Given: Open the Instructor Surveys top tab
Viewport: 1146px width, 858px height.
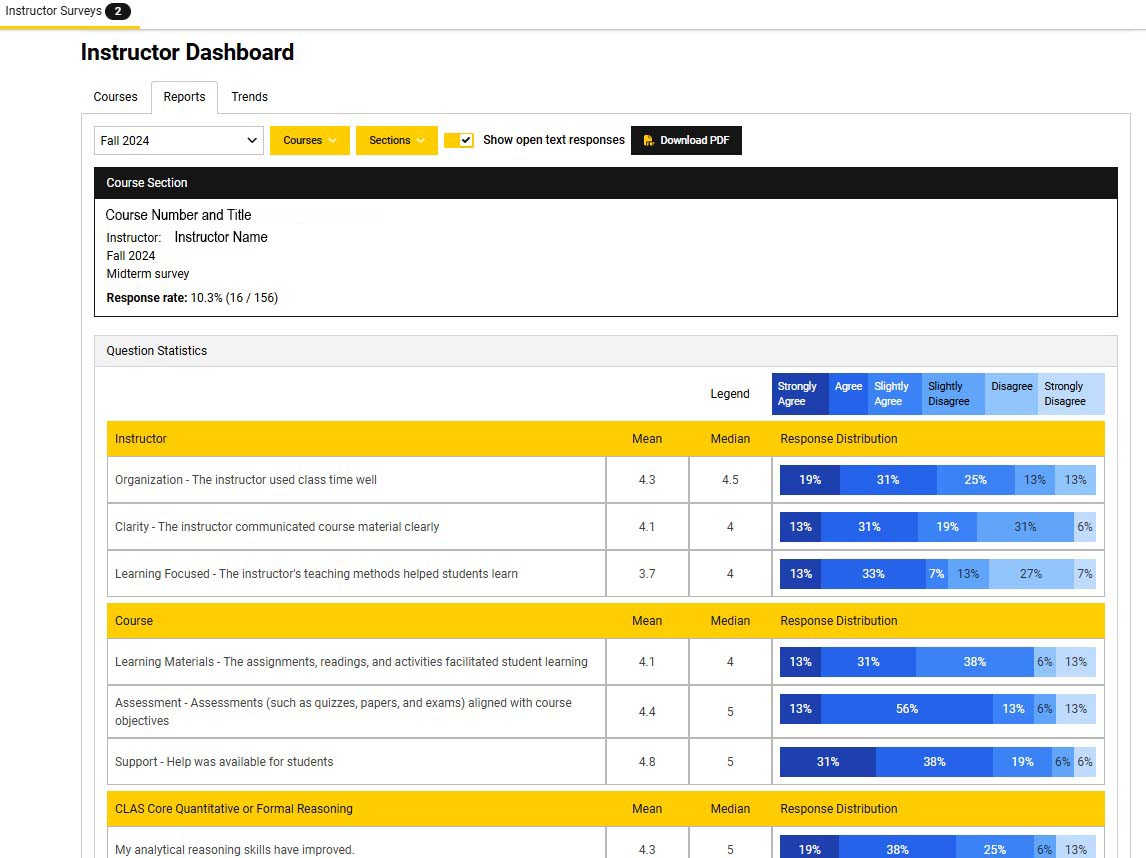Looking at the screenshot, I should [x=53, y=11].
